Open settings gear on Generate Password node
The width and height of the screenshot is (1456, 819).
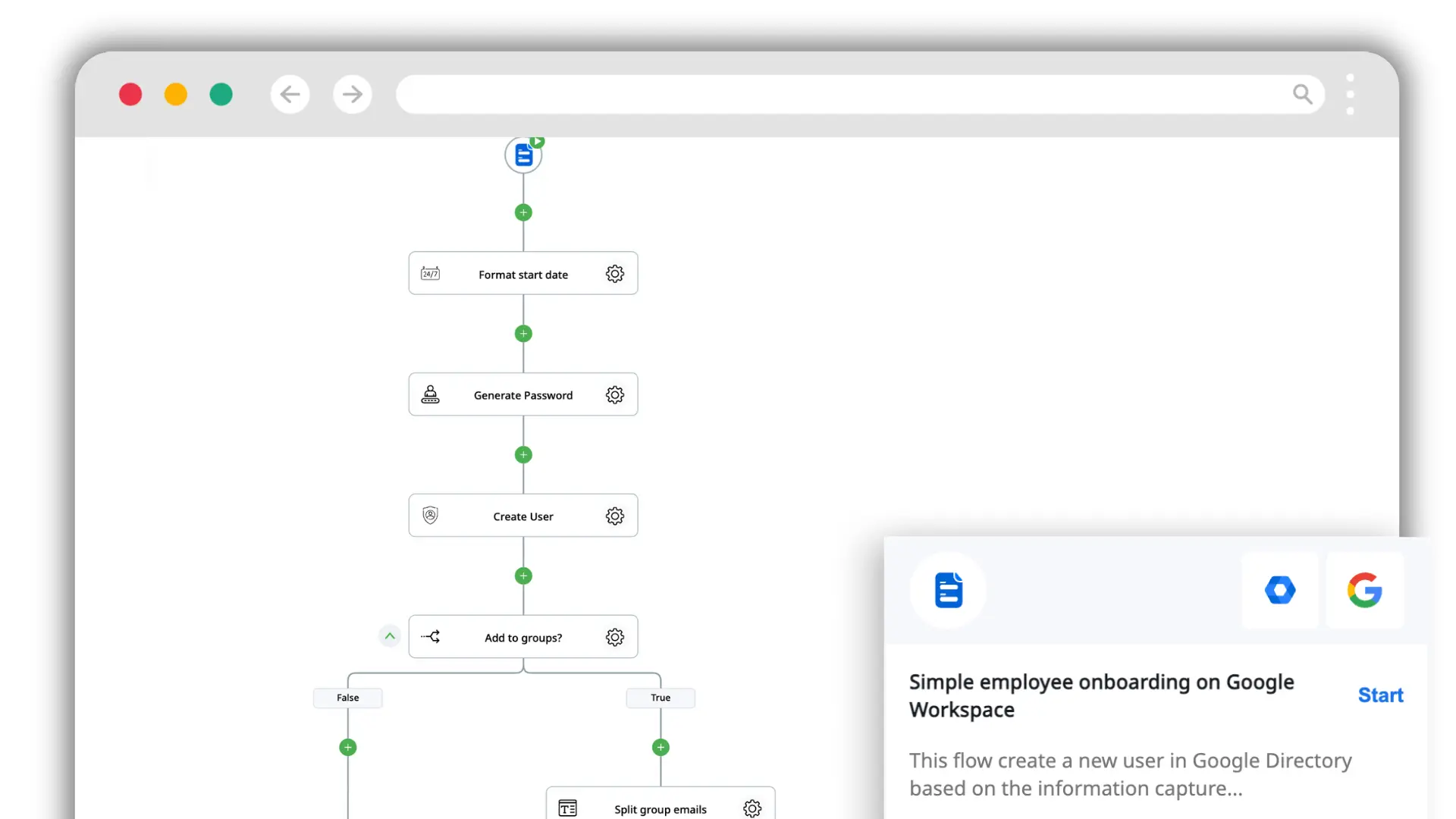pos(615,394)
